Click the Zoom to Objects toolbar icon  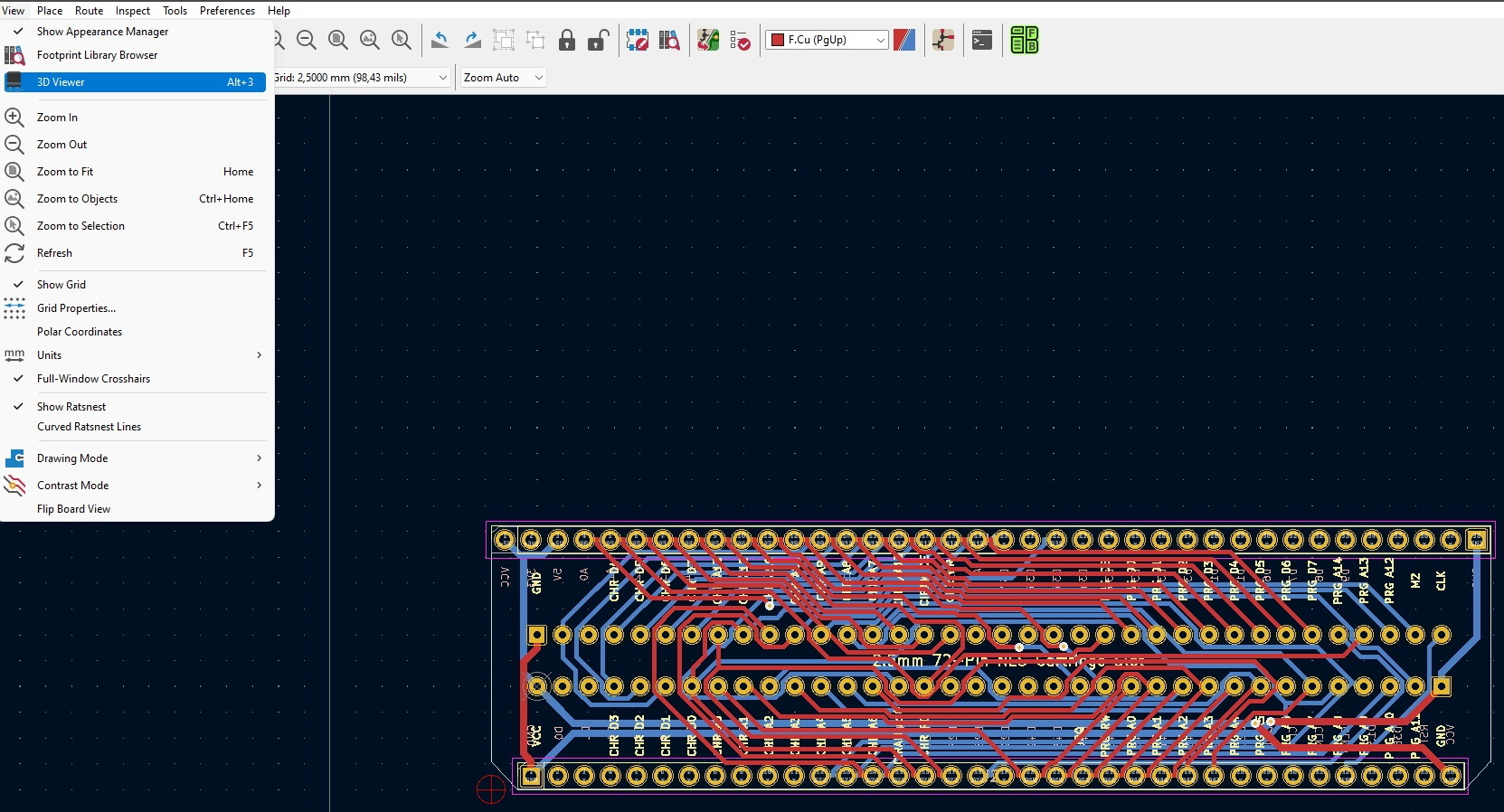tap(370, 40)
